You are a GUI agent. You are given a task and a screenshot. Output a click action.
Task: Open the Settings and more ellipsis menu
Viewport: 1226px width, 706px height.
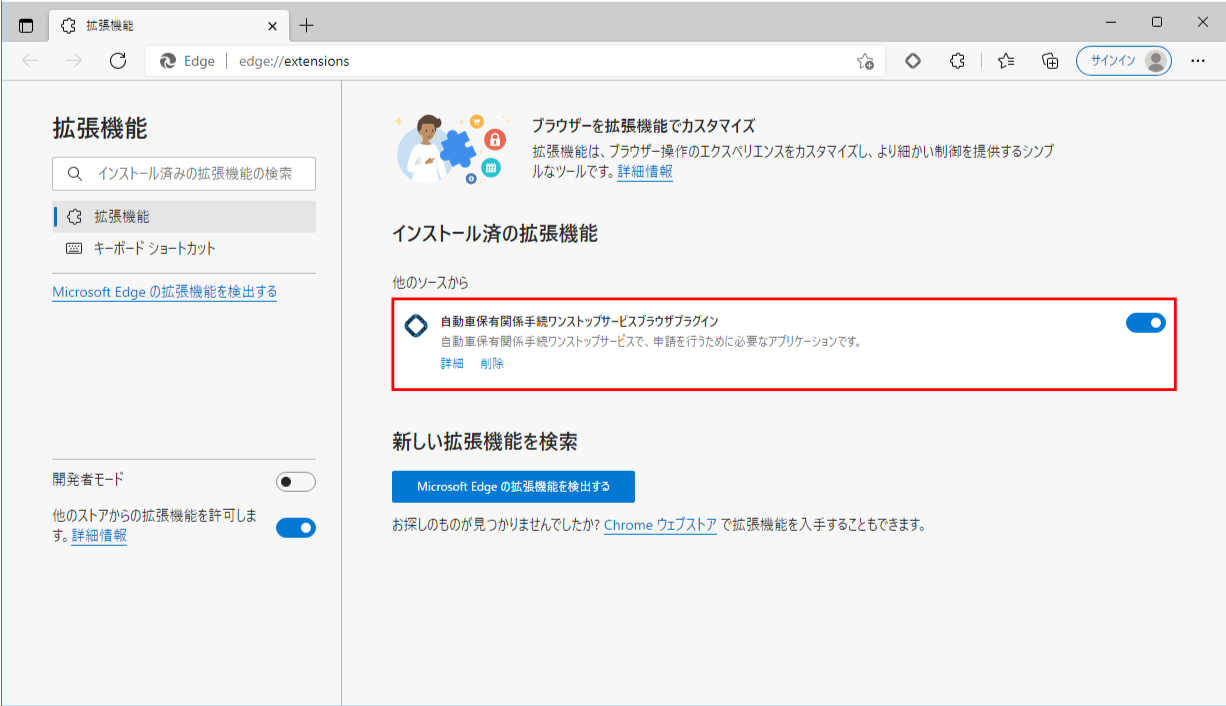point(1198,61)
